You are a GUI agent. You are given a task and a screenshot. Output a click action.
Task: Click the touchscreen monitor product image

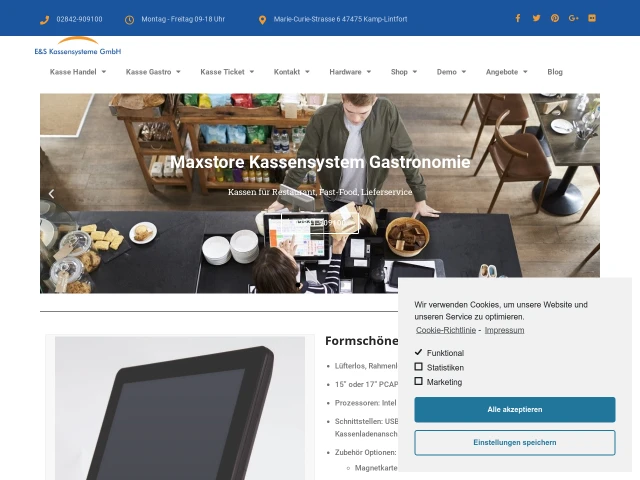pyautogui.click(x=180, y=408)
